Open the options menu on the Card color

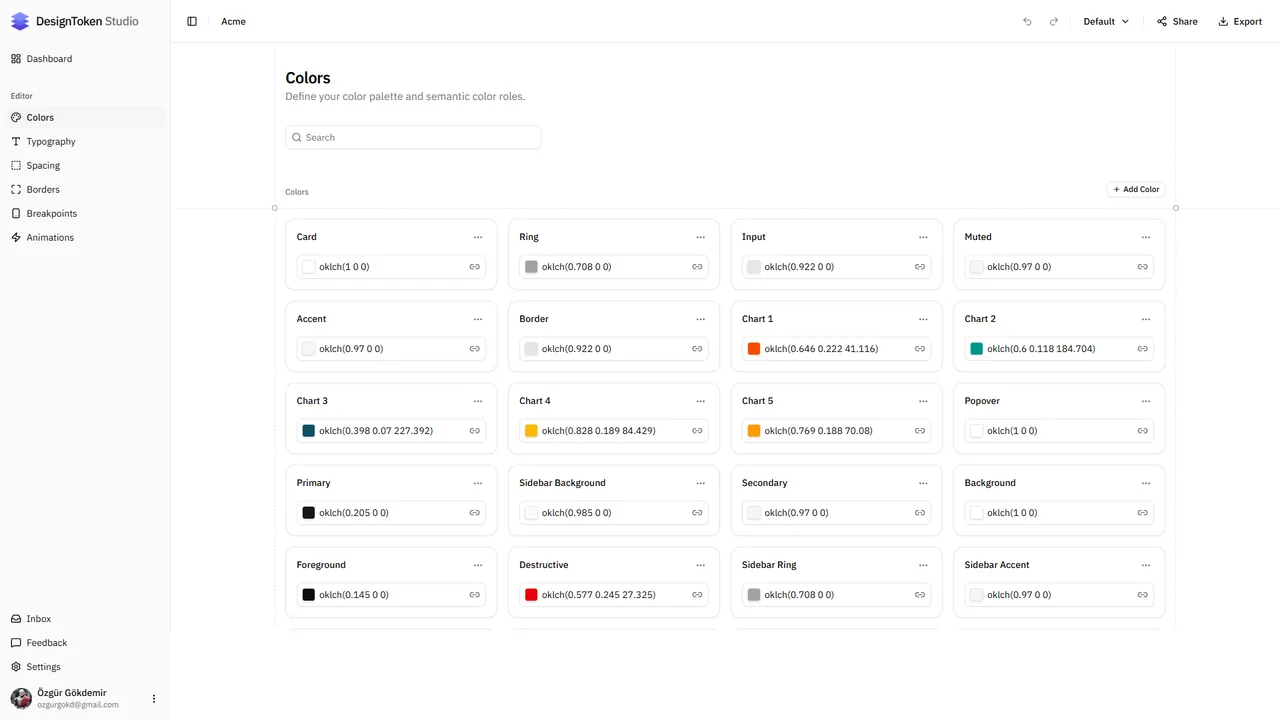[x=478, y=237]
